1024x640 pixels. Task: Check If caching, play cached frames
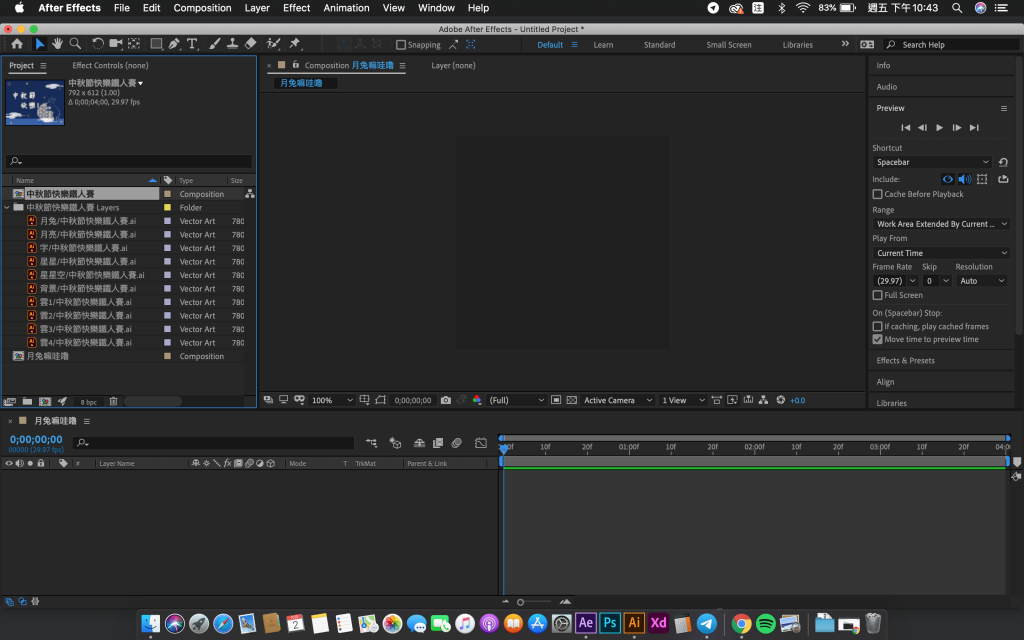(x=877, y=326)
